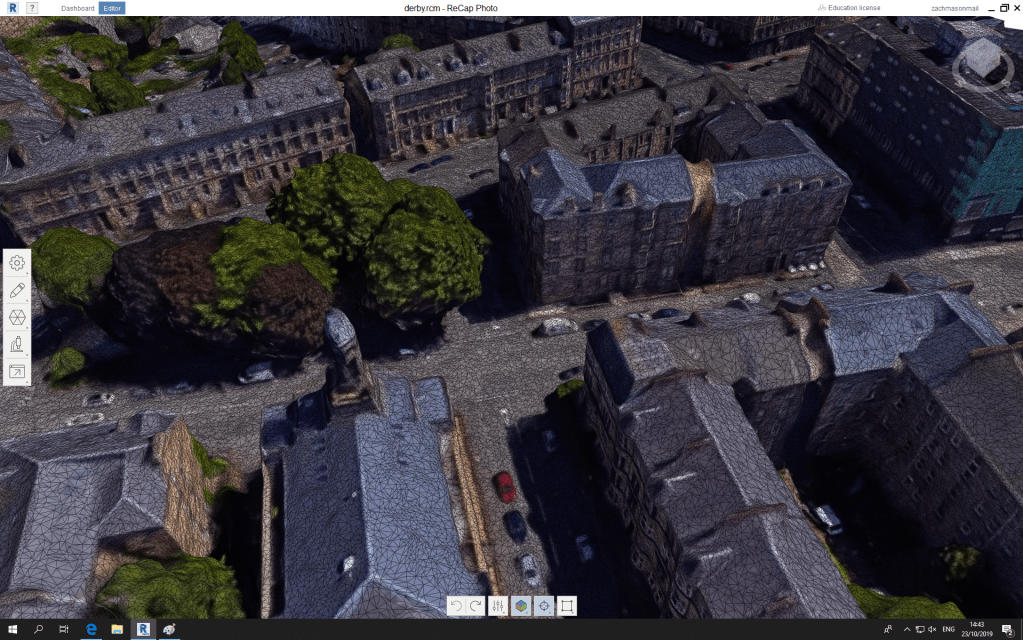Open the display settings sliders icon

498,605
